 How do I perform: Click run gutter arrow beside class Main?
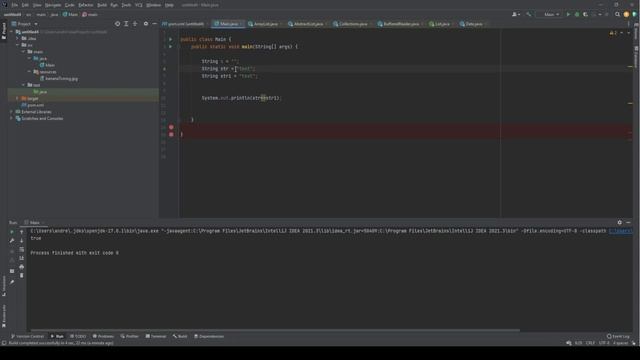click(x=171, y=39)
